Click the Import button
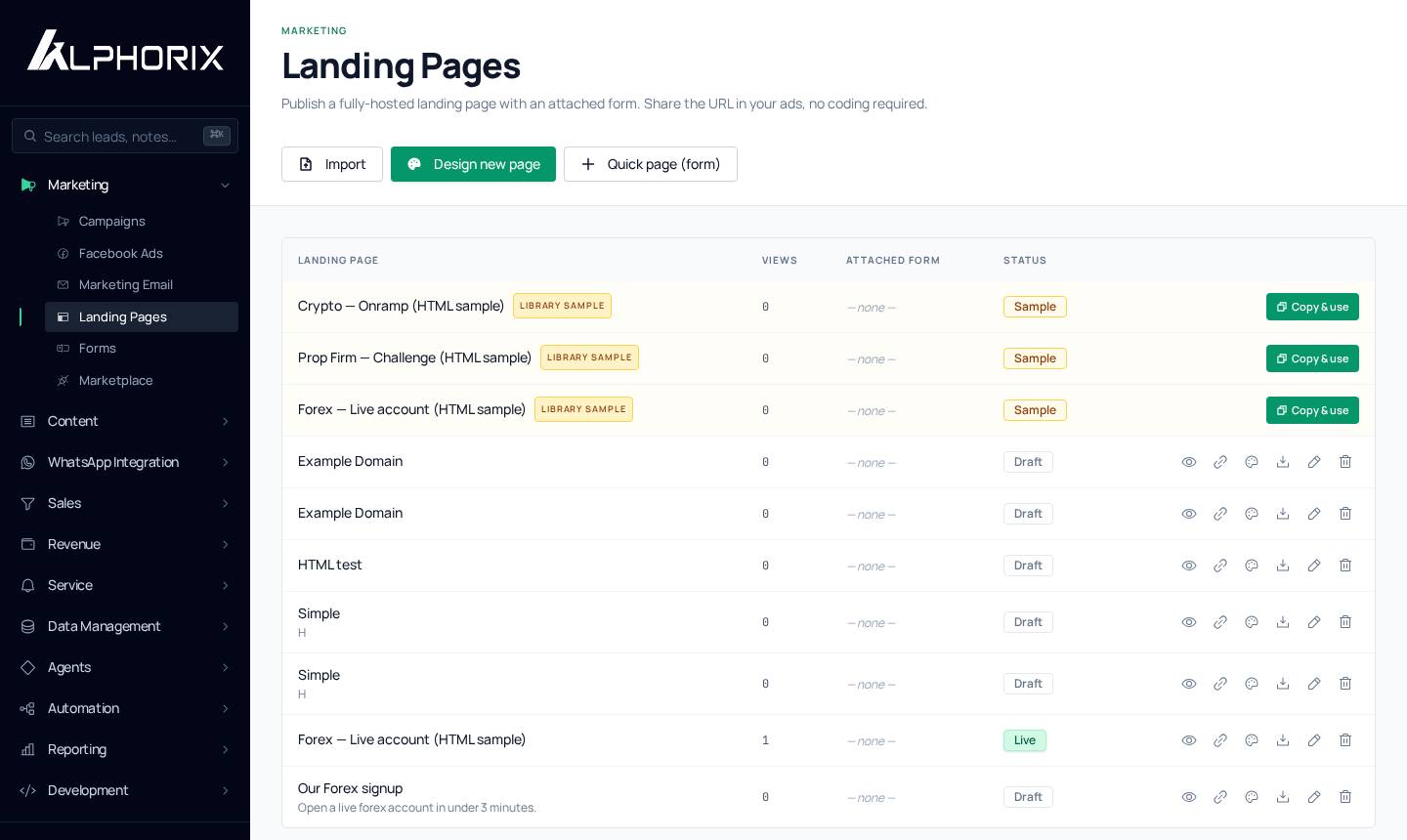The image size is (1407, 840). coord(332,164)
